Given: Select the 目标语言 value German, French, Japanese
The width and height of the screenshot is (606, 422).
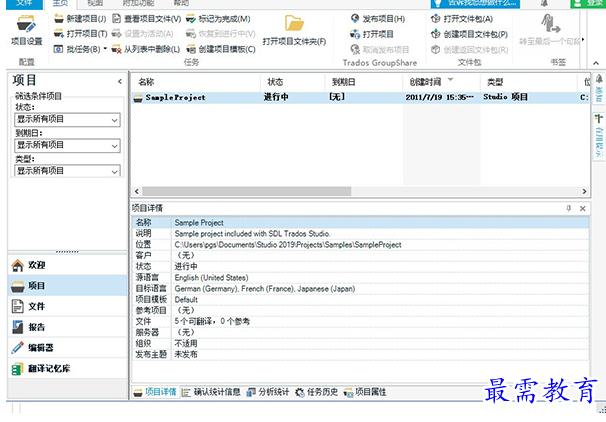Looking at the screenshot, I should (265, 289).
